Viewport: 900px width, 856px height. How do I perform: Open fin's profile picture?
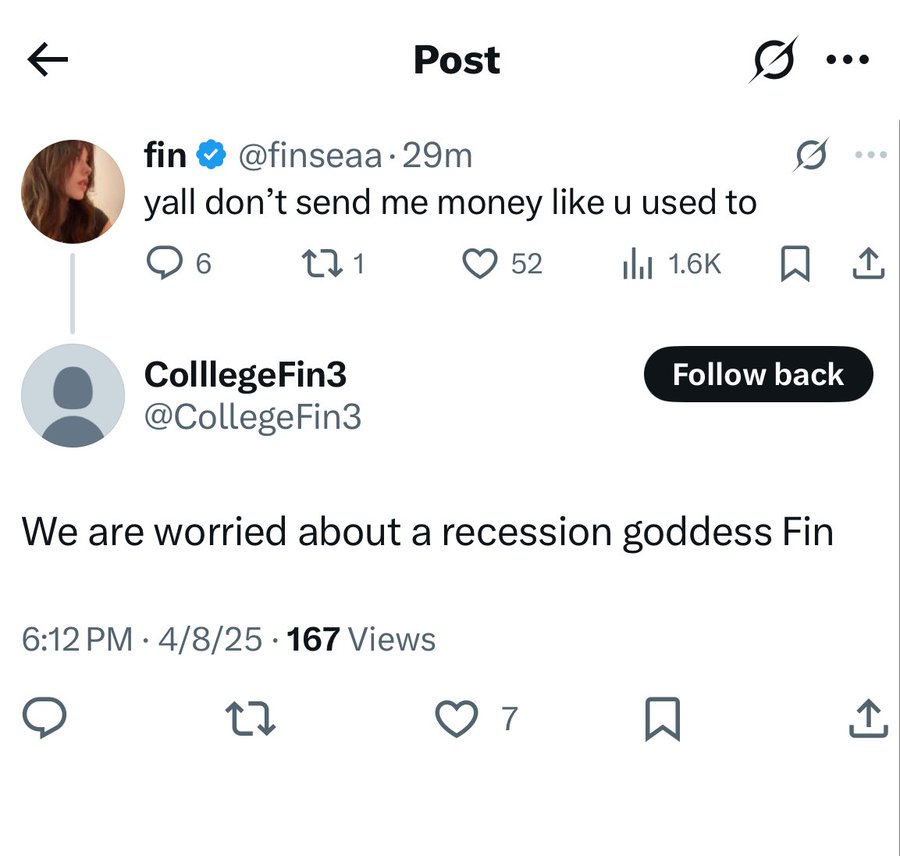tap(73, 191)
